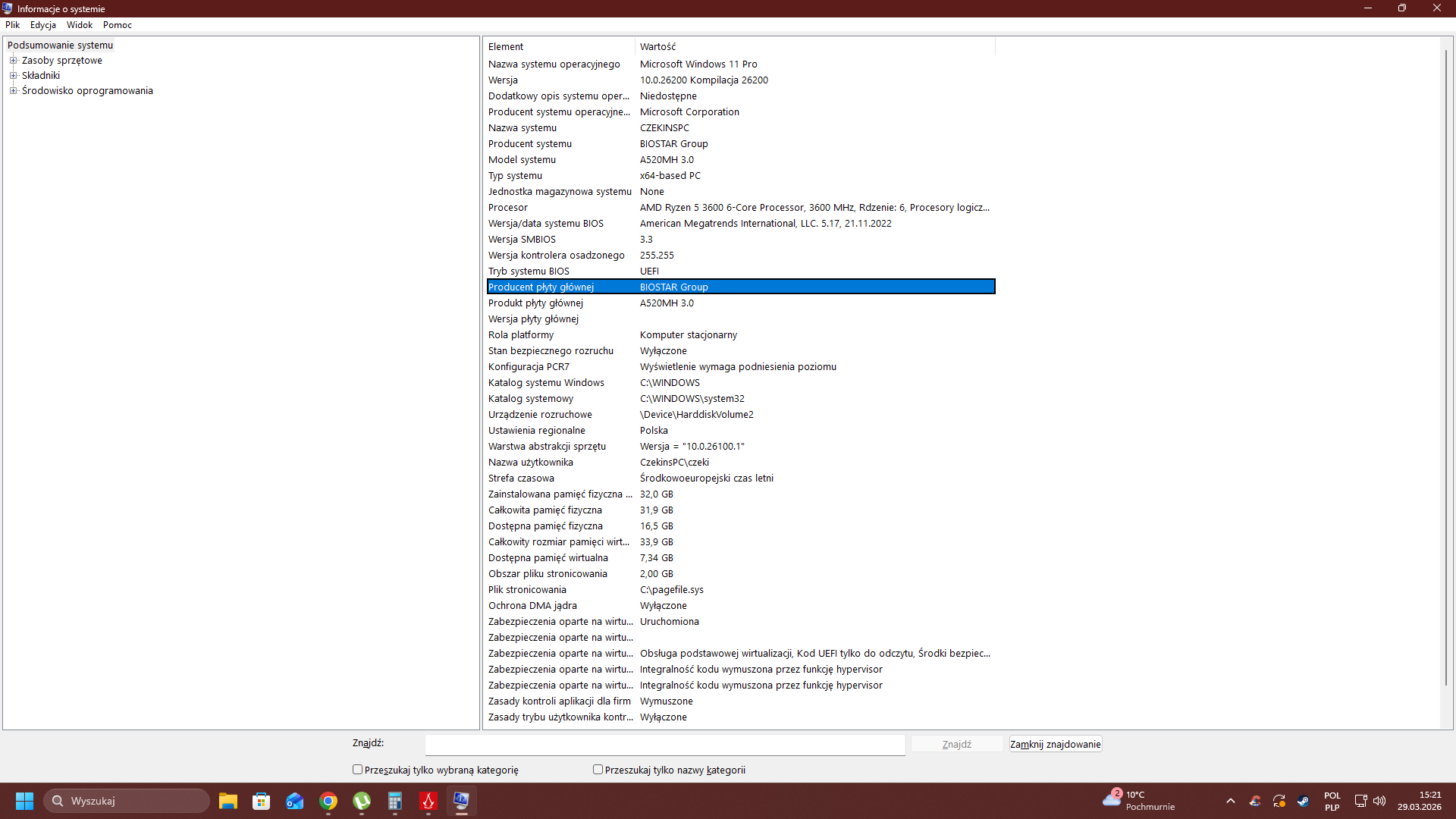Enable Przeszukaj tylko wybraną kategorię checkbox
Image resolution: width=1456 pixels, height=819 pixels.
point(358,770)
